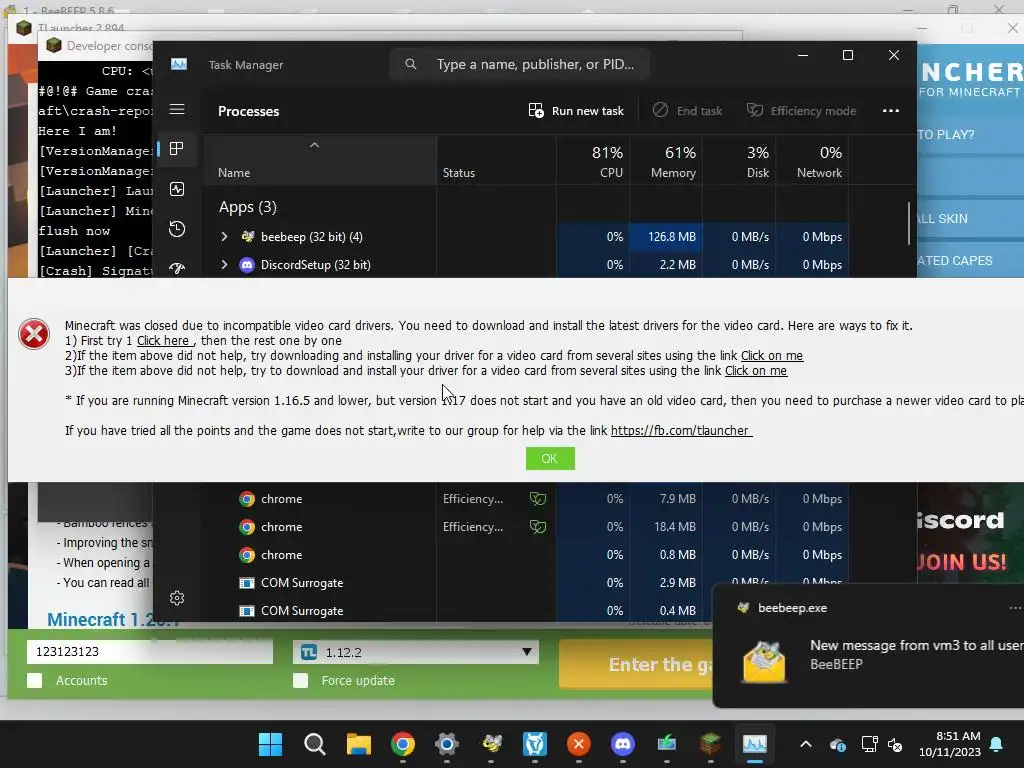Select chrome process using 7.9 MB
The height and width of the screenshot is (768, 1024).
click(526, 499)
